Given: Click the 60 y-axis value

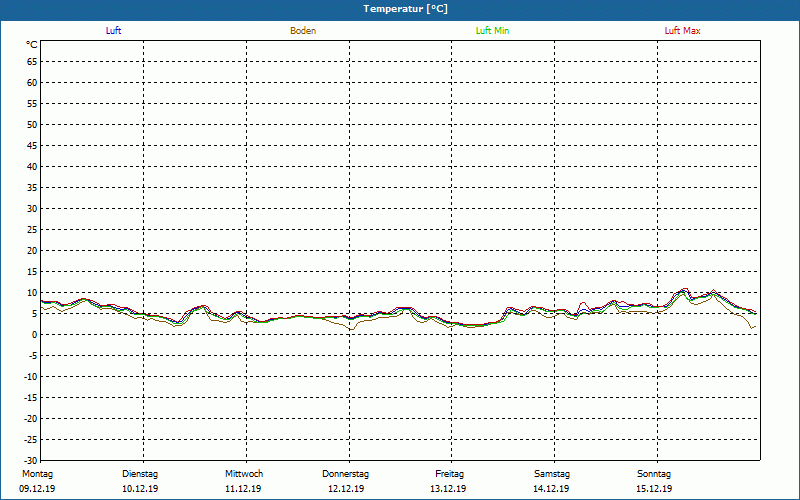Looking at the screenshot, I should pyautogui.click(x=32, y=82).
